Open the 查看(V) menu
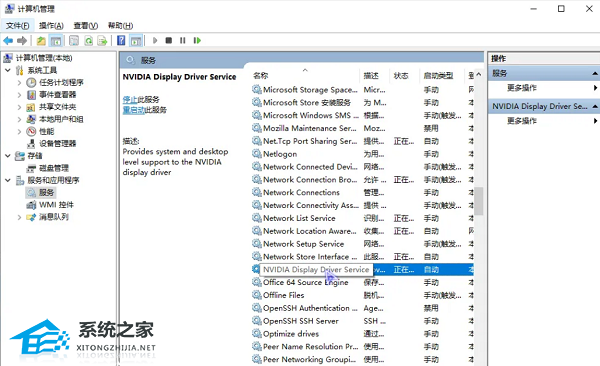 (86, 26)
